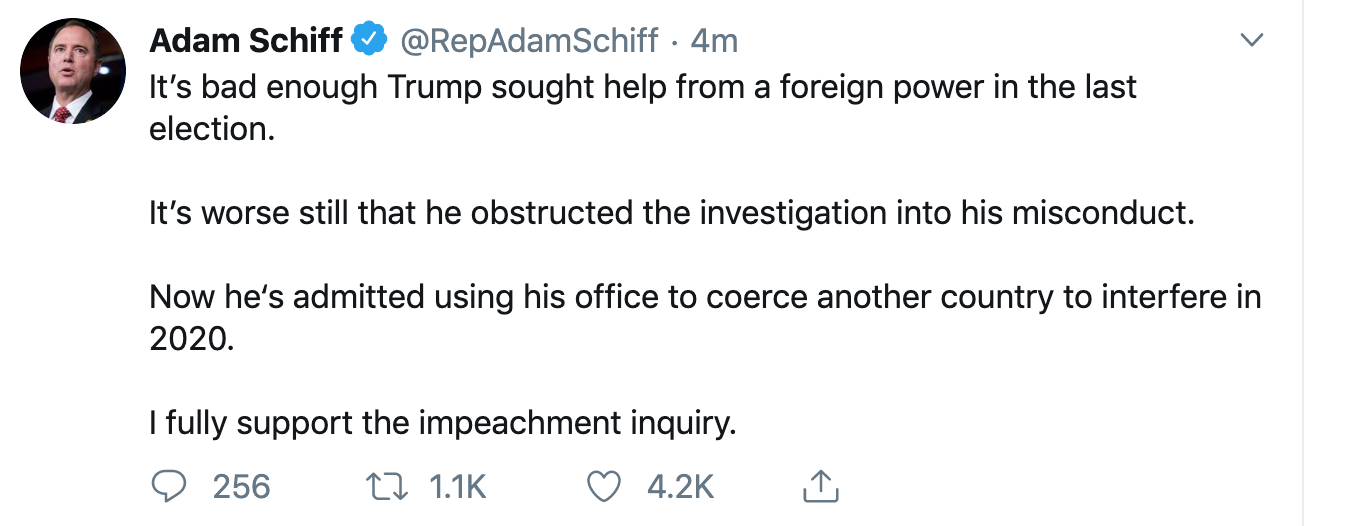Click the Adam Schiff display name

pyautogui.click(x=246, y=40)
